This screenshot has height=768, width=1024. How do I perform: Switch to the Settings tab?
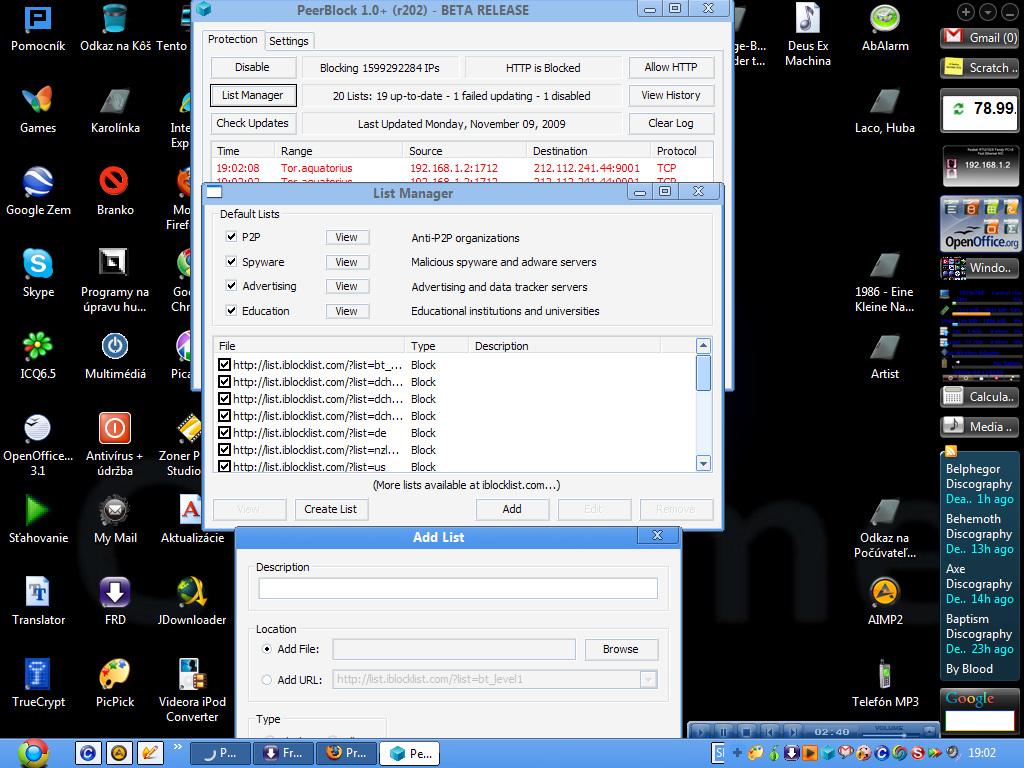(x=289, y=41)
